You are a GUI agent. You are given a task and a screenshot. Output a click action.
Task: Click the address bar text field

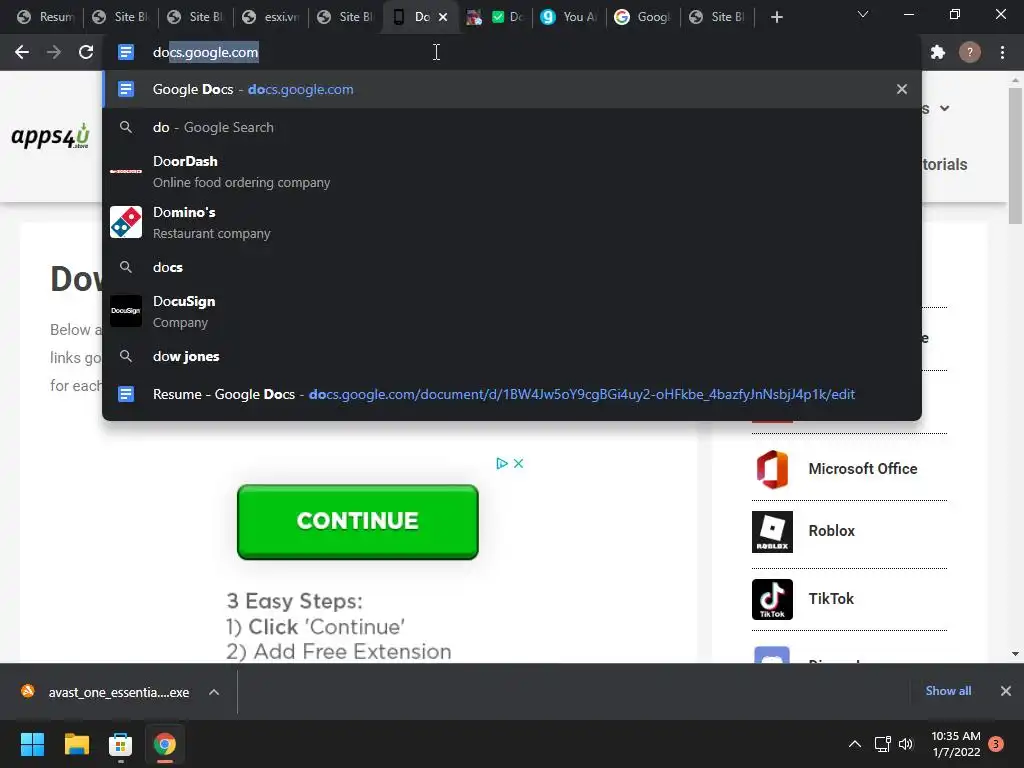pos(512,52)
